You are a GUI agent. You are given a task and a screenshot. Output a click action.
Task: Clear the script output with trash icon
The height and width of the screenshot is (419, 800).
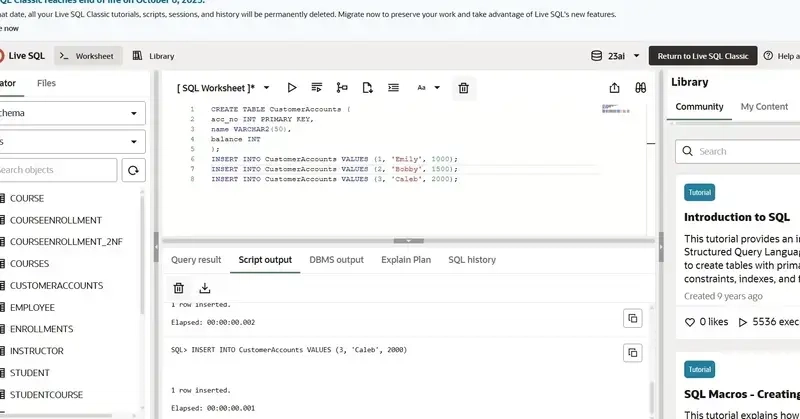179,288
